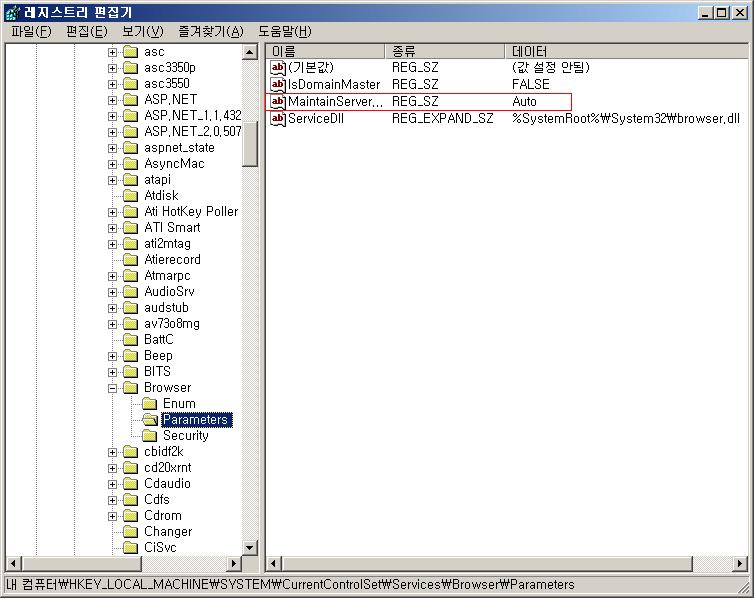Click the atapi folder icon

click(130, 180)
